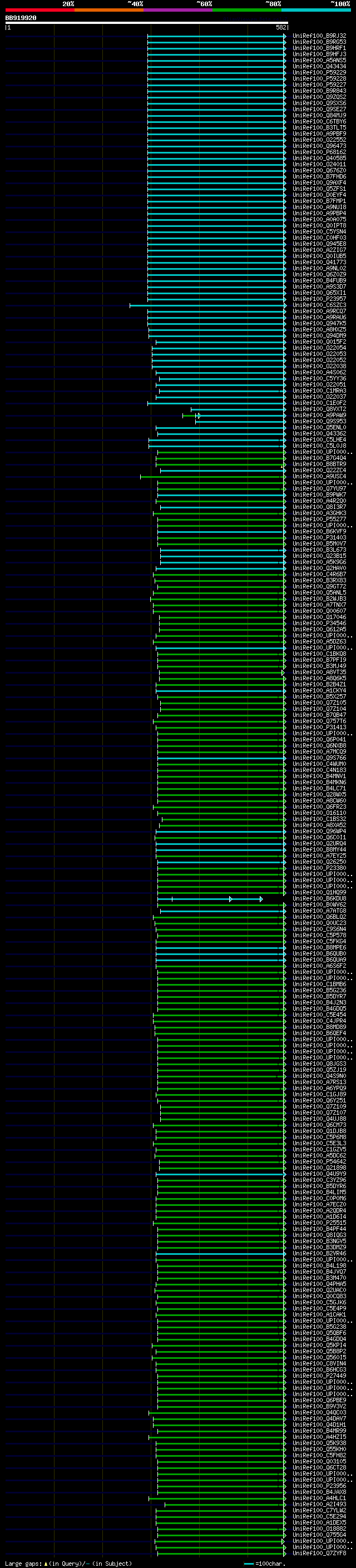The image size is (356, 1568).
Task: Click the UniRef100_P59227 label
Action: [x=319, y=85]
